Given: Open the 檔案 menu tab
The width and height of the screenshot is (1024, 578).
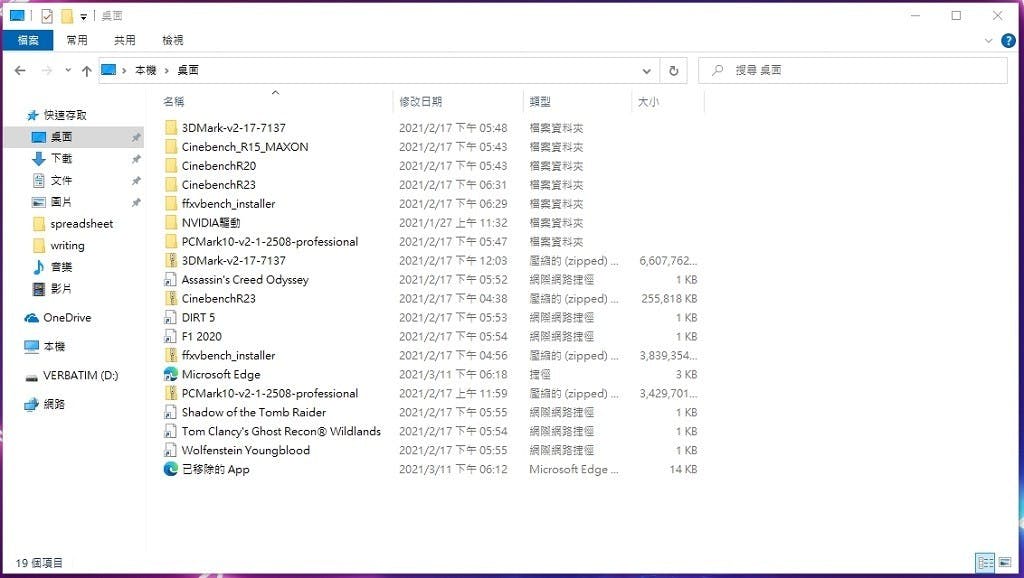Looking at the screenshot, I should point(27,40).
